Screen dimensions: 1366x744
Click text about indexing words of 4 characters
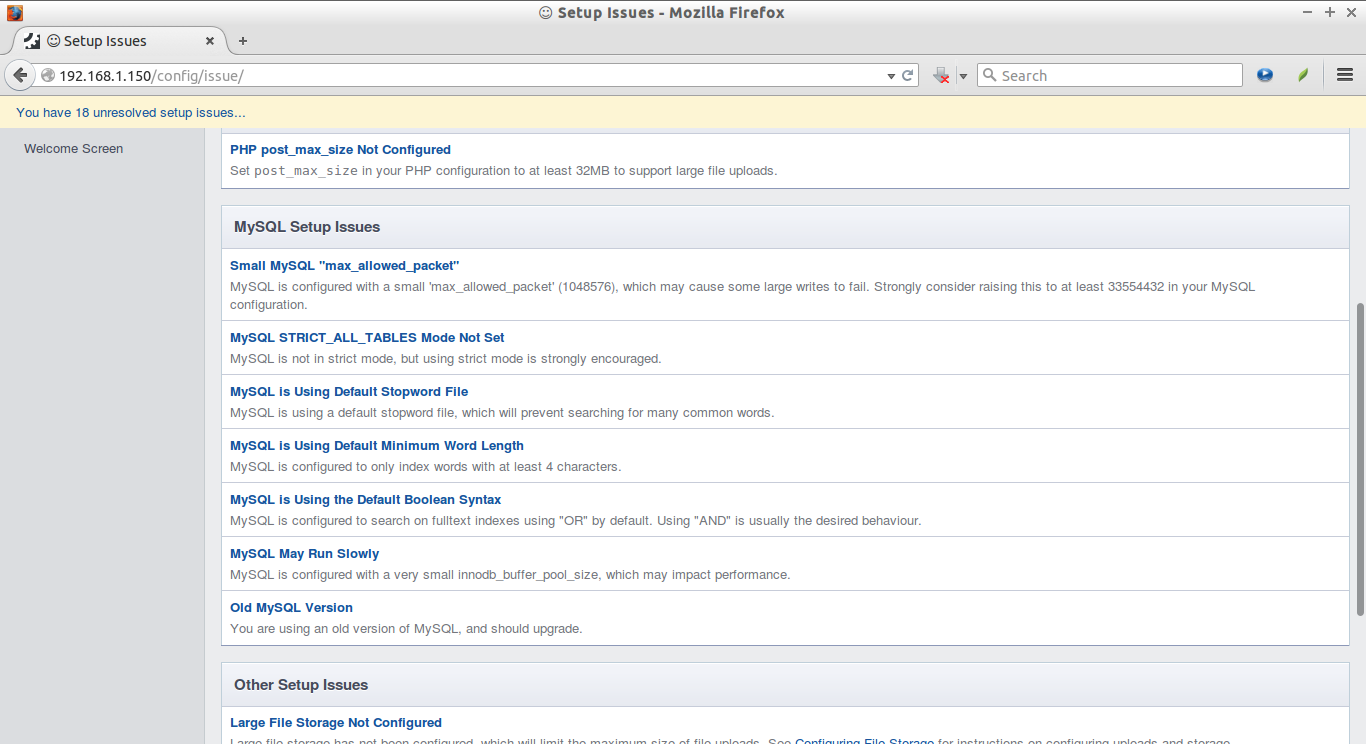(425, 467)
